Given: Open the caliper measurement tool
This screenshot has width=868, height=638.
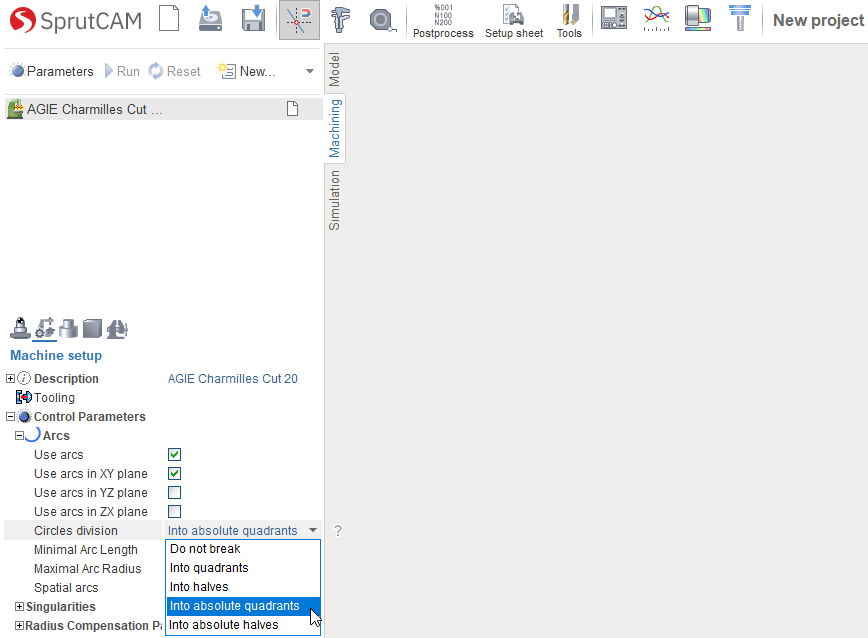Looking at the screenshot, I should point(340,19).
